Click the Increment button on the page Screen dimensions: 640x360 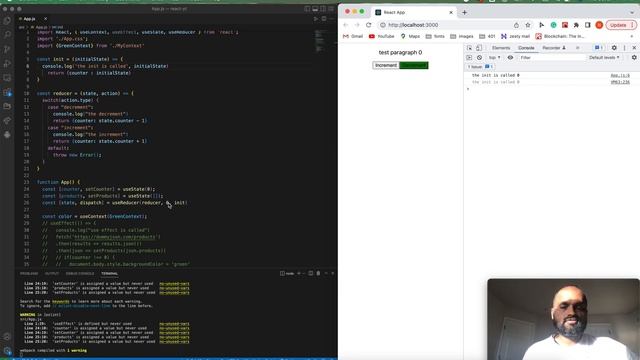pos(386,65)
